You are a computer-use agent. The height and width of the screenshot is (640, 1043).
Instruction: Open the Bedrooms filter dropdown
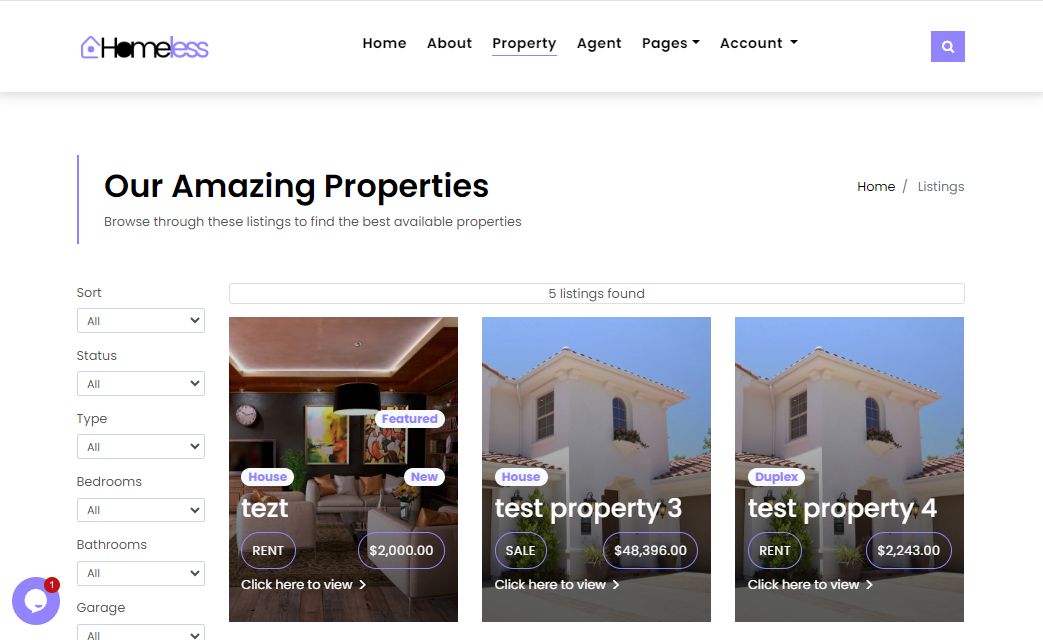pyautogui.click(x=141, y=510)
